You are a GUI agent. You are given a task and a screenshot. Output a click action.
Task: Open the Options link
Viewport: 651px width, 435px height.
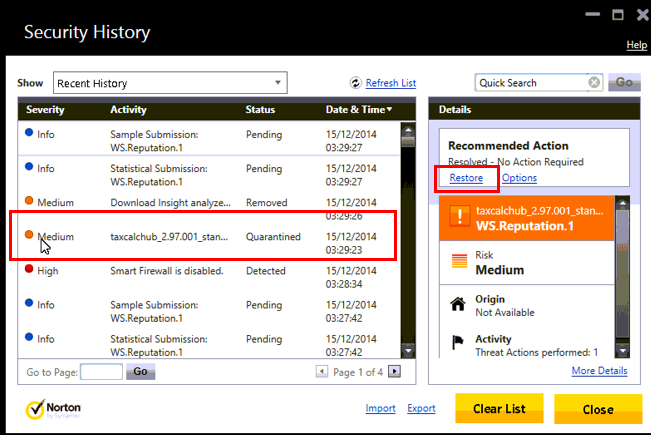click(519, 178)
